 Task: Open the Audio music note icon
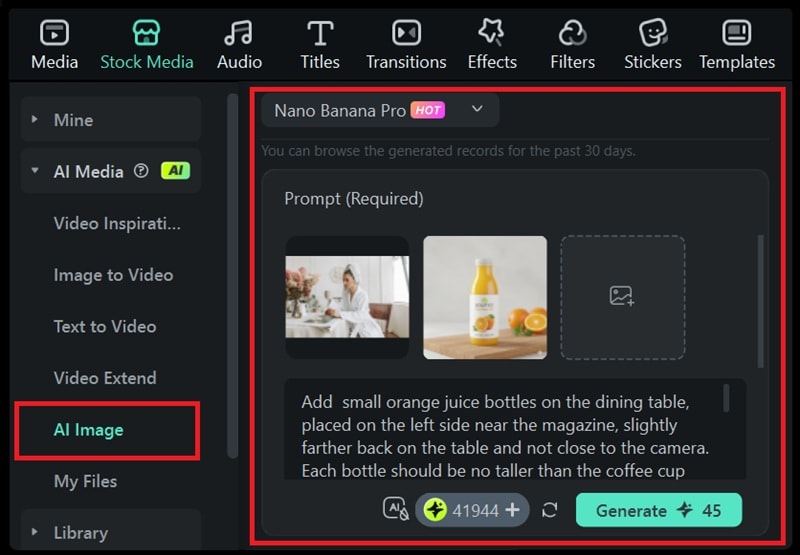(x=239, y=33)
